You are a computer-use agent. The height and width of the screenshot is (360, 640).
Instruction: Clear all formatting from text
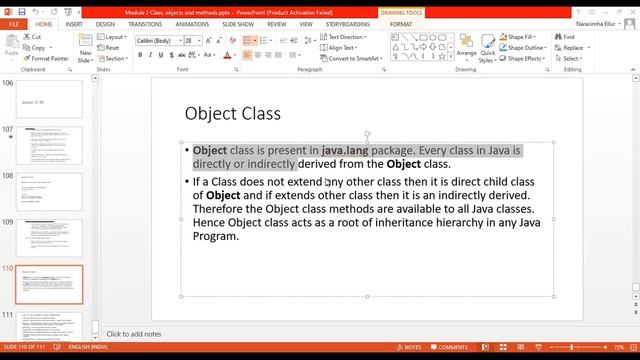[x=233, y=40]
